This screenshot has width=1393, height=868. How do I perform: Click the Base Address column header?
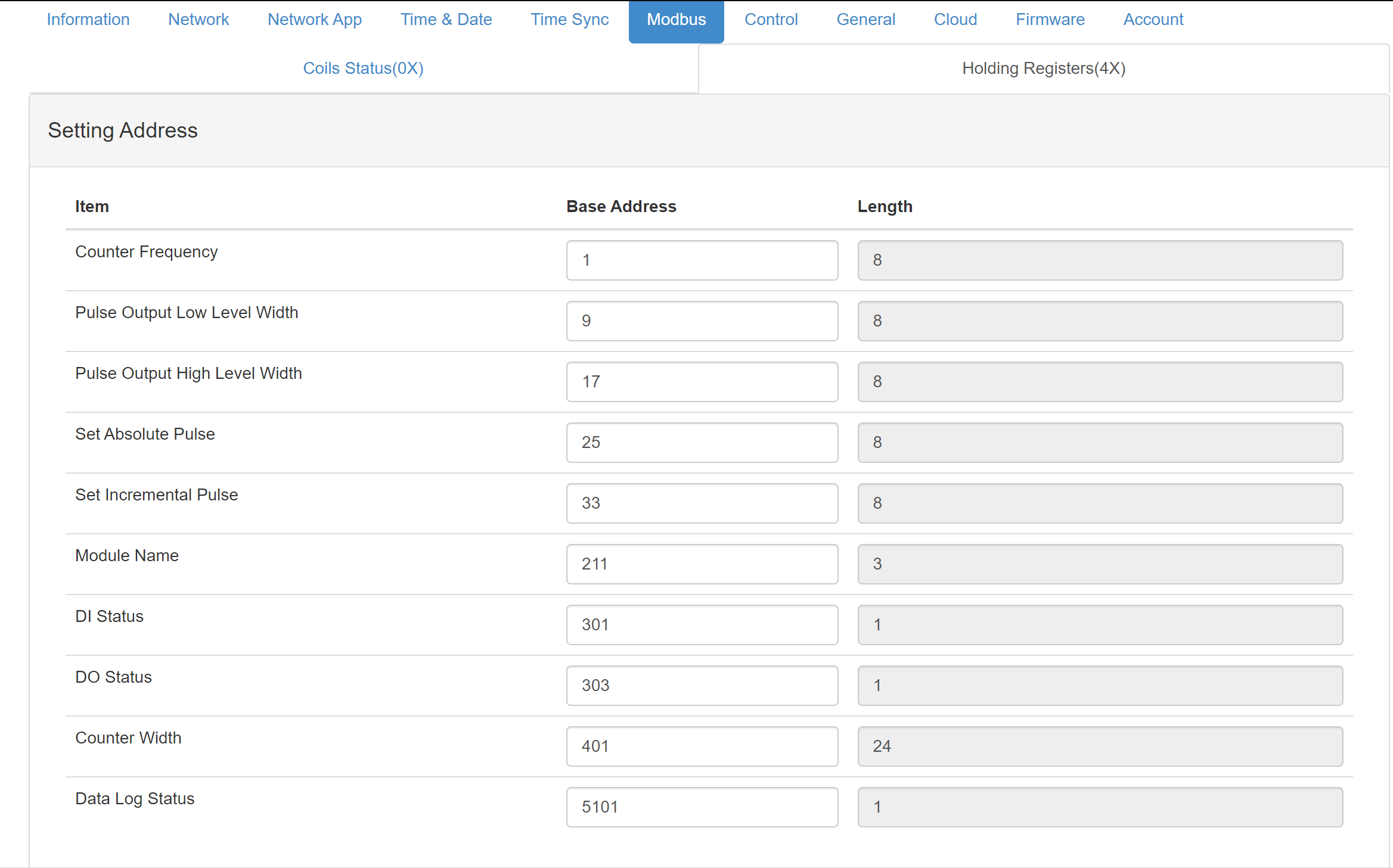621,207
